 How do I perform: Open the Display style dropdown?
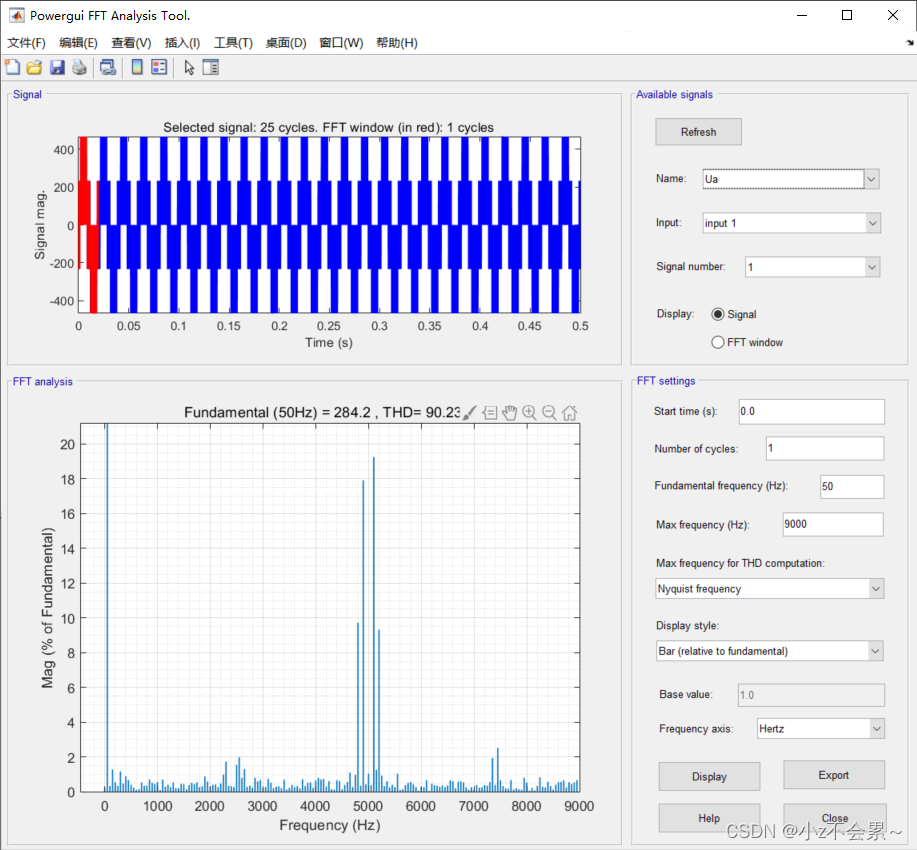[875, 651]
